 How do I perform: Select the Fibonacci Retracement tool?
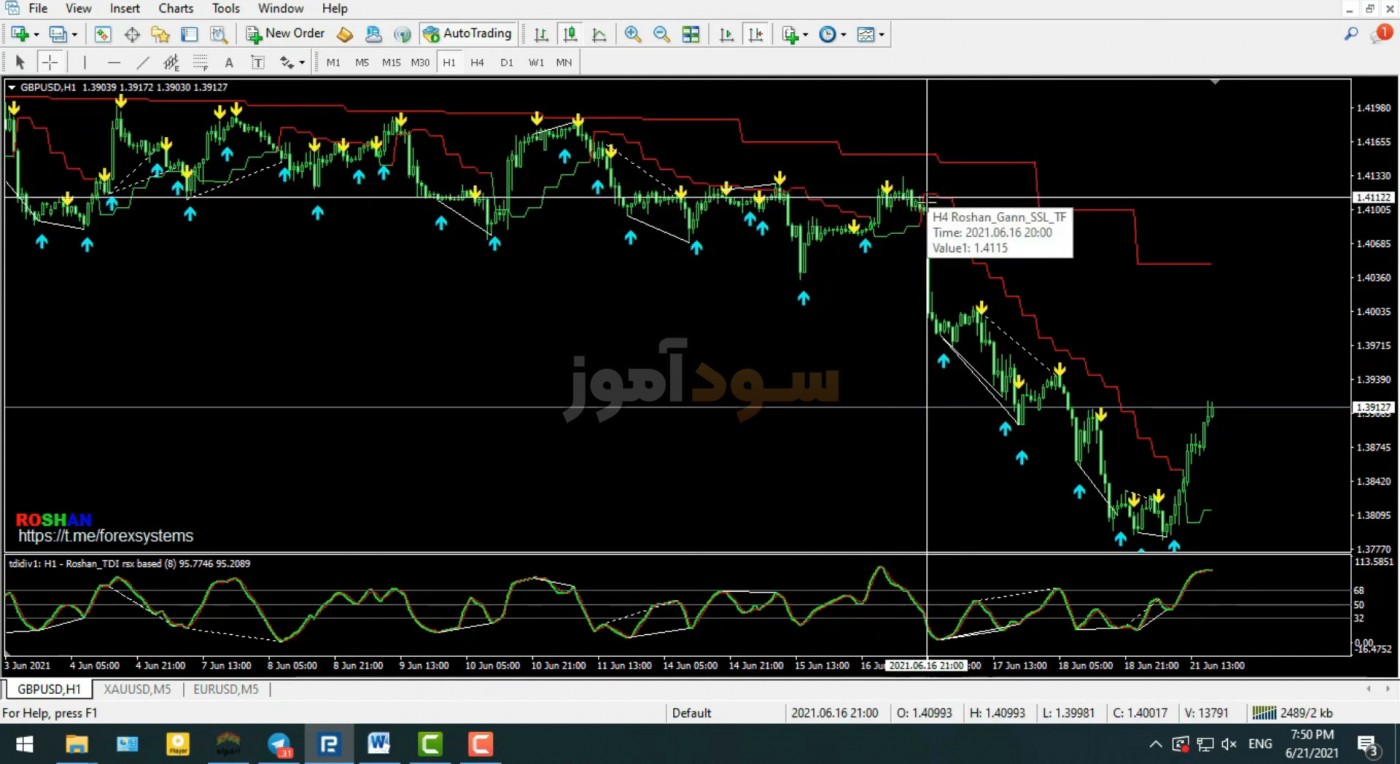pyautogui.click(x=200, y=62)
